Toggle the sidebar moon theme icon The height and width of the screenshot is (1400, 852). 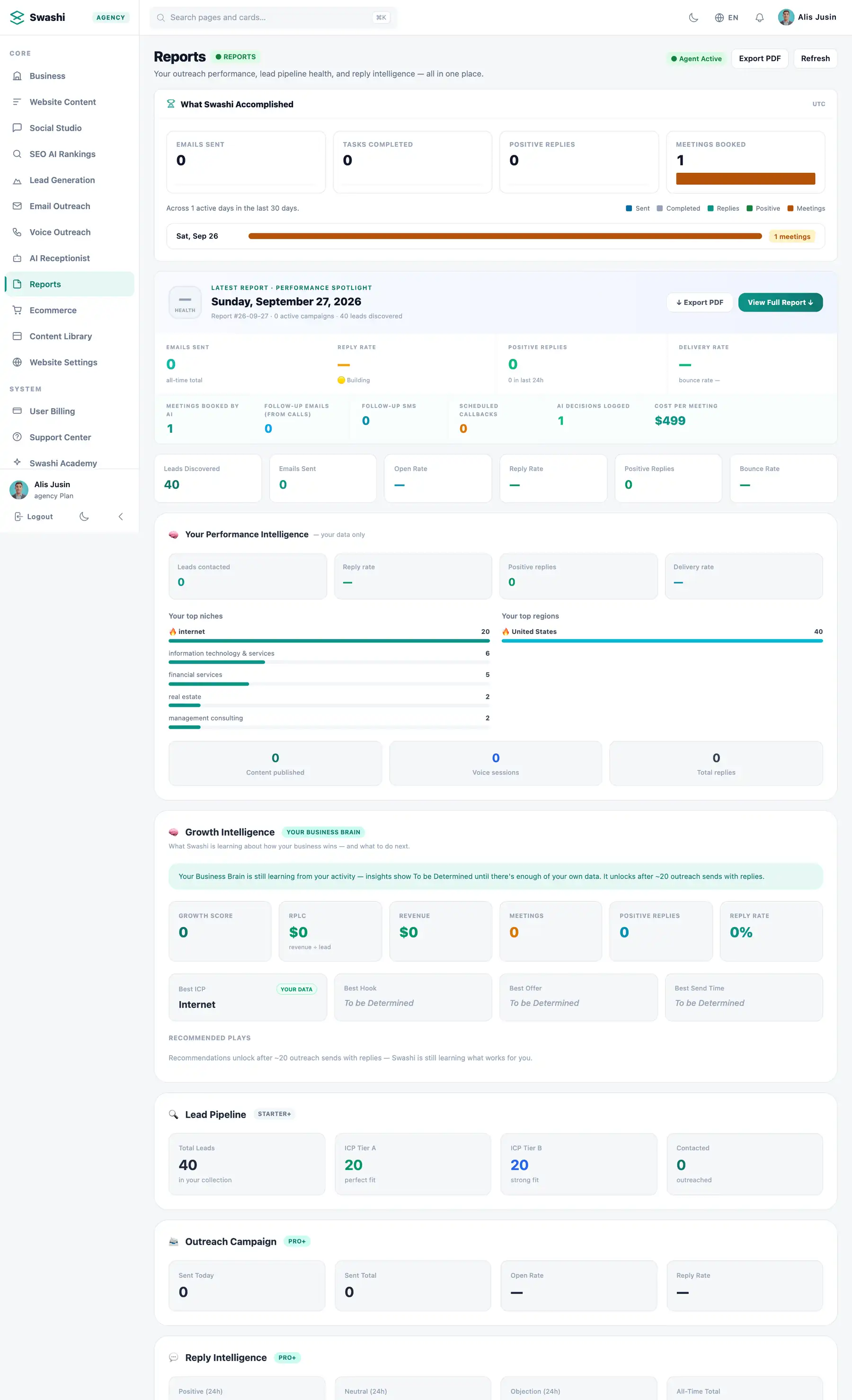click(x=84, y=517)
